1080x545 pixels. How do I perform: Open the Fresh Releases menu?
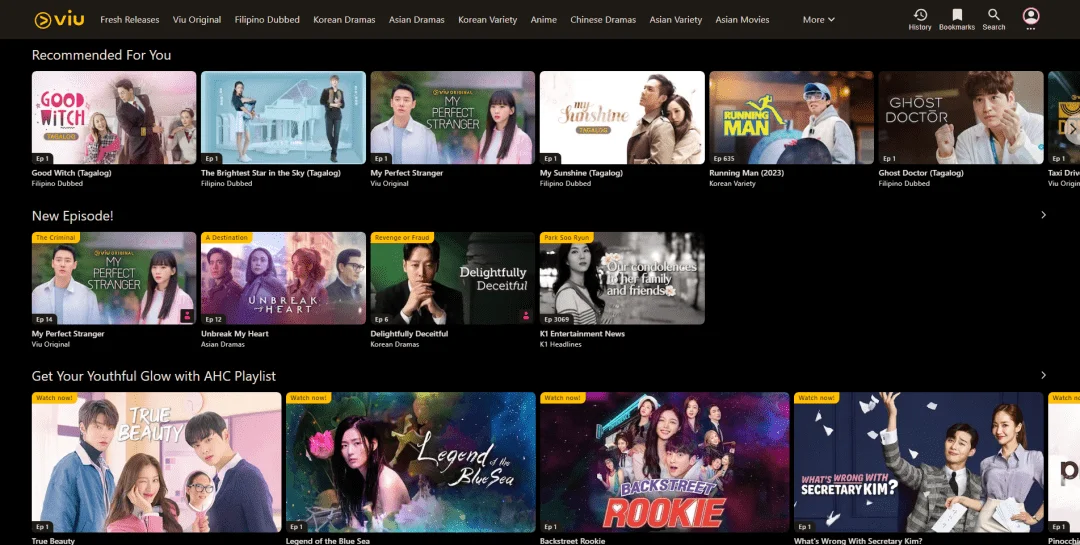[x=129, y=19]
